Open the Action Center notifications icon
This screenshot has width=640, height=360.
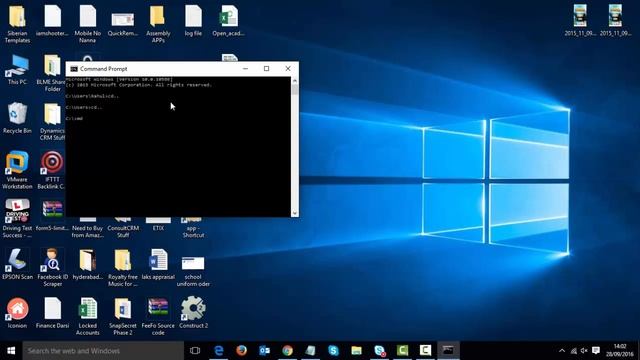point(596,351)
